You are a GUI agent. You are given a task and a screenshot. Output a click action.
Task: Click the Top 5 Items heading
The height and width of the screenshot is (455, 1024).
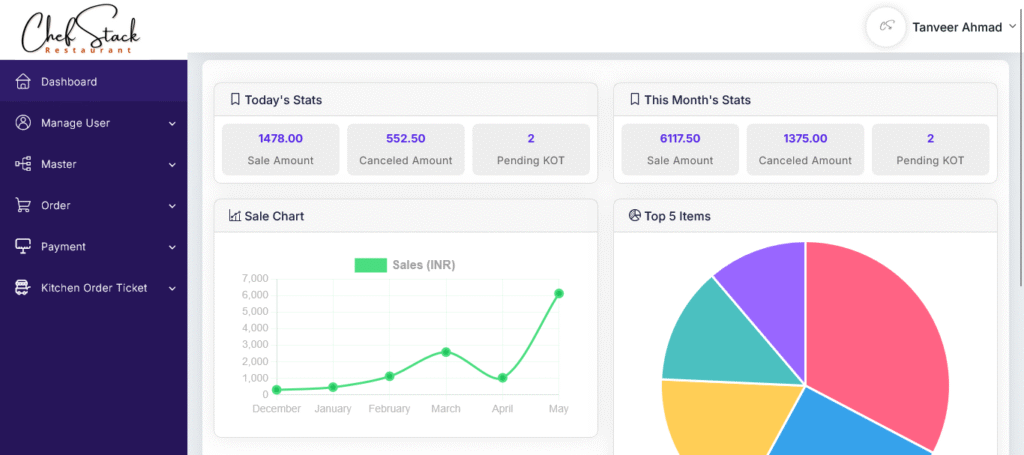(x=677, y=216)
